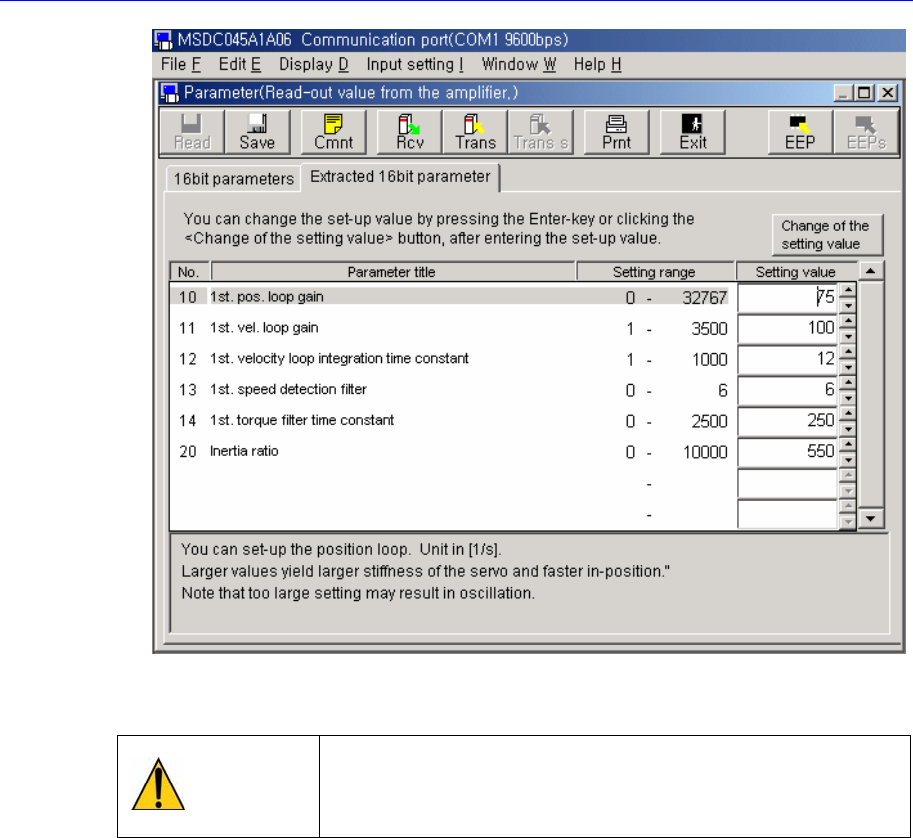
Task: Click the Setting value column header
Action: pos(796,272)
